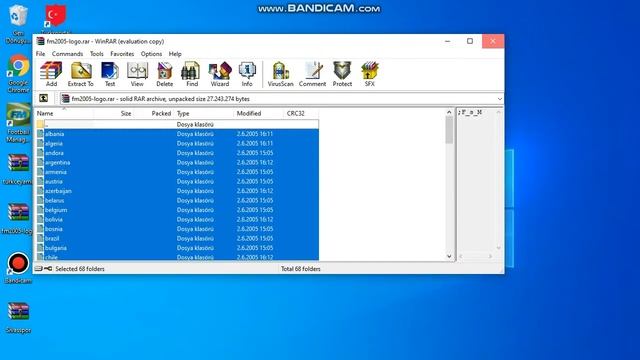Select the azerbaijan folder
This screenshot has height=360, width=640.
click(177, 191)
